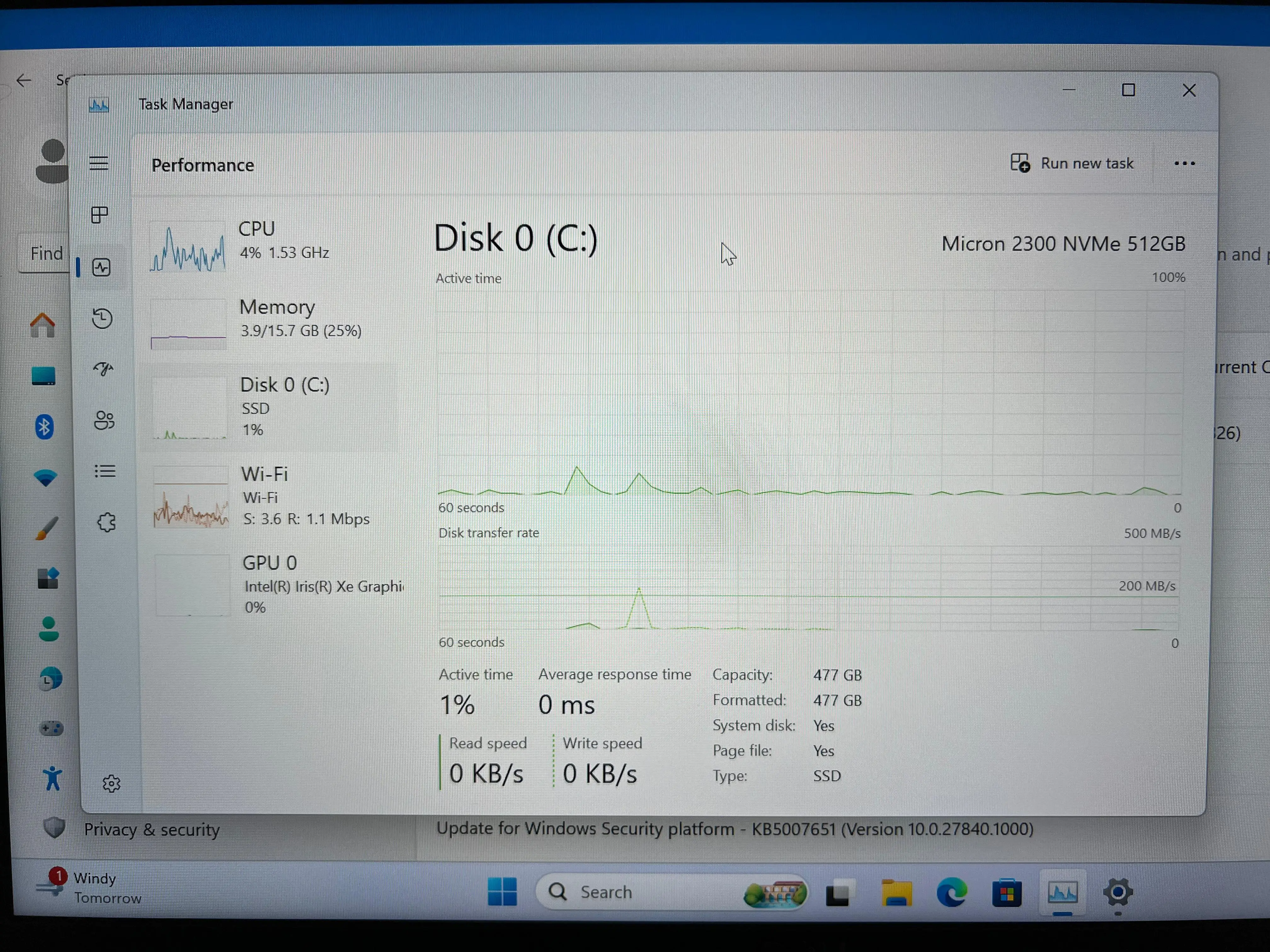Click the Find search field in Settings
The height and width of the screenshot is (952, 1270).
44,253
